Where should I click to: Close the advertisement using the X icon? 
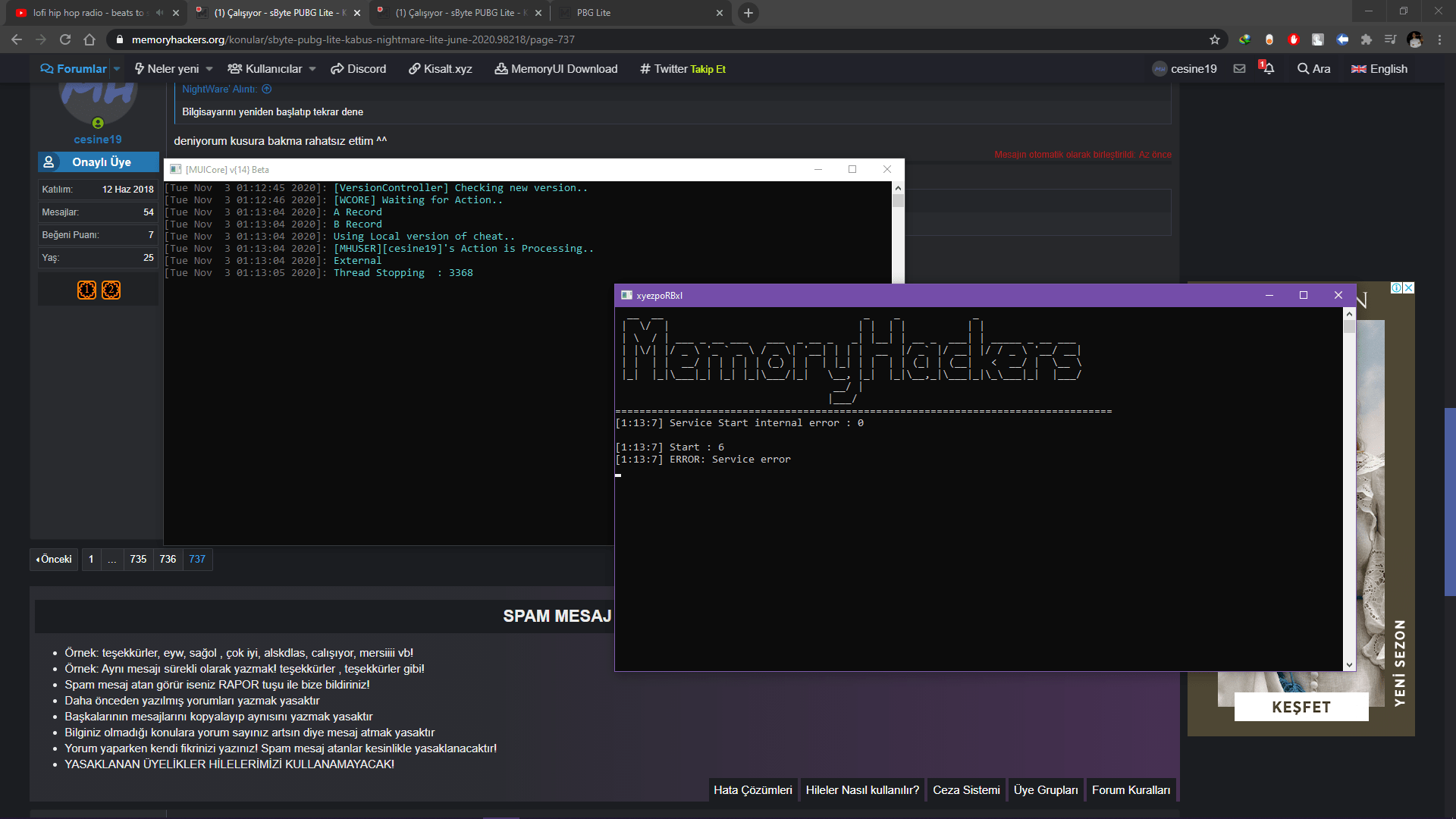tap(1408, 288)
